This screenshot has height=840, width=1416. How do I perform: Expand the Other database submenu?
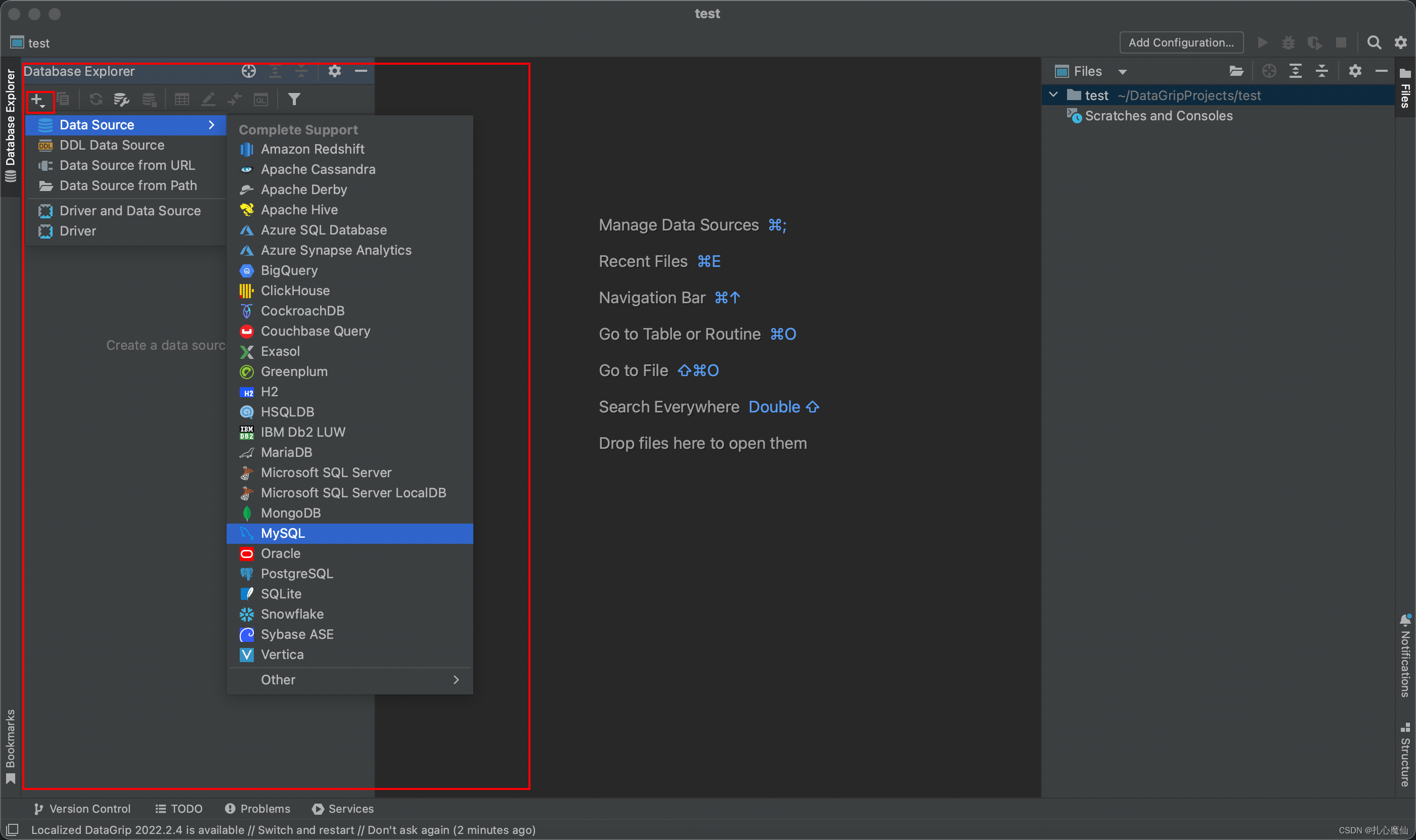349,680
